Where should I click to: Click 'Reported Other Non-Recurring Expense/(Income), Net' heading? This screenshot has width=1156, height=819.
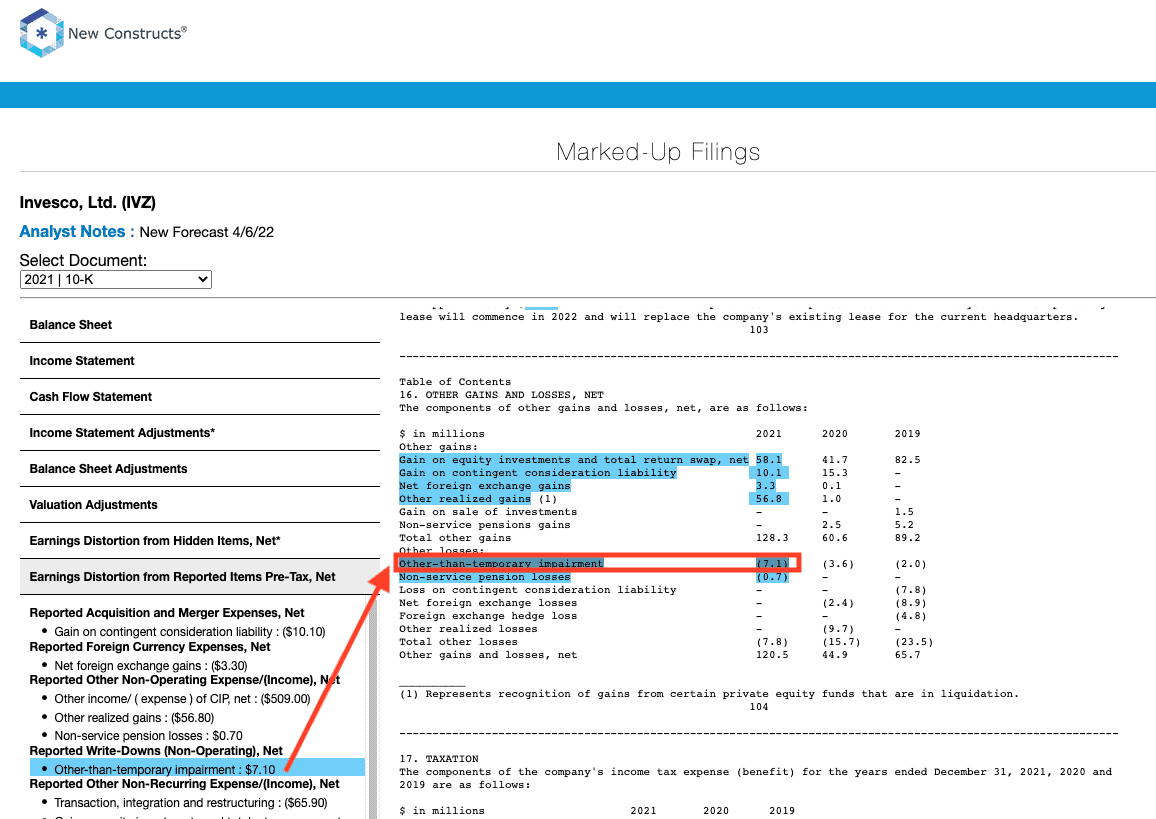point(184,784)
